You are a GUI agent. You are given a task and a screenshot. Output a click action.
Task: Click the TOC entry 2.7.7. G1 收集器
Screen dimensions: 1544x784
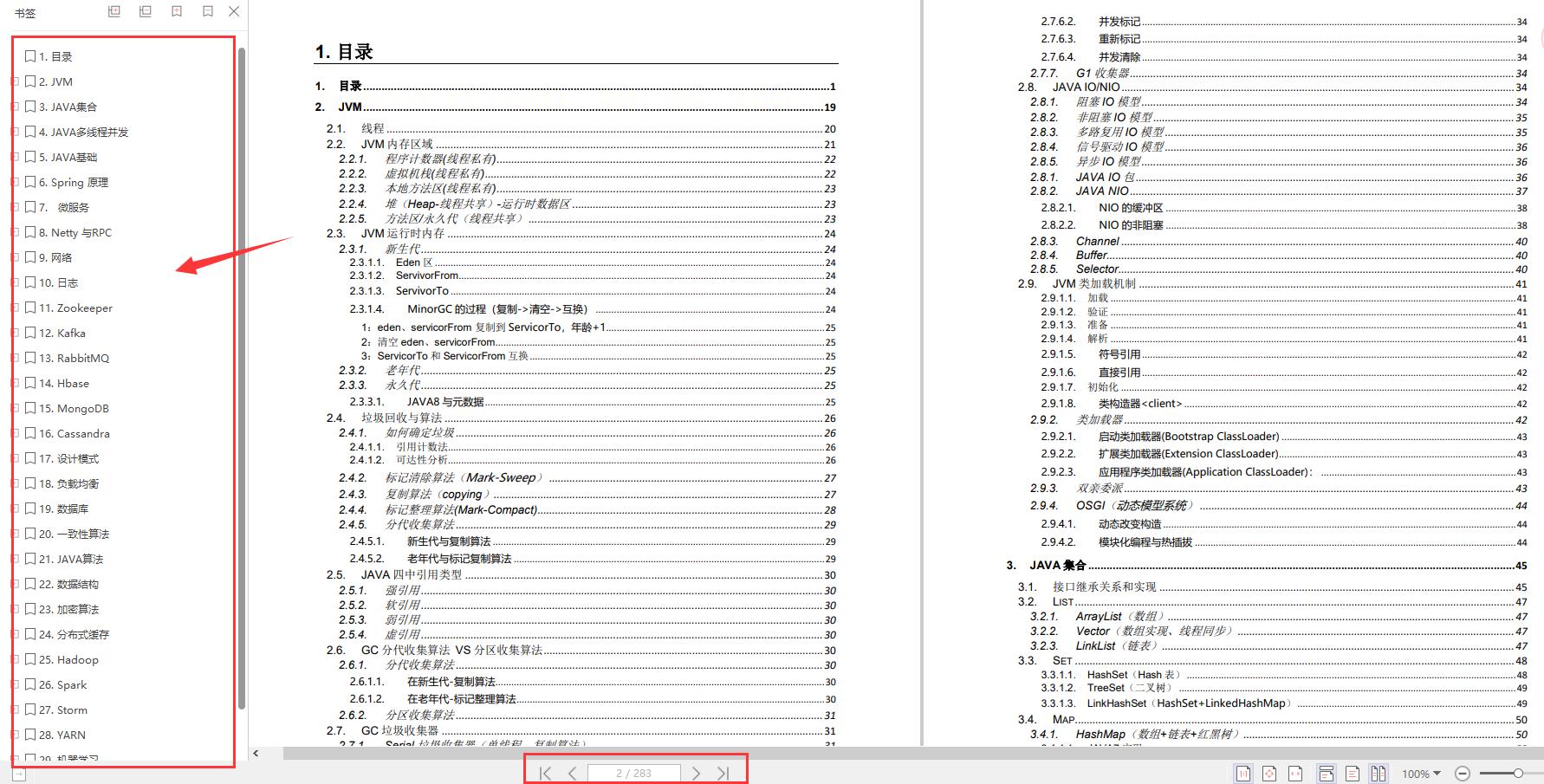pyautogui.click(x=1278, y=73)
